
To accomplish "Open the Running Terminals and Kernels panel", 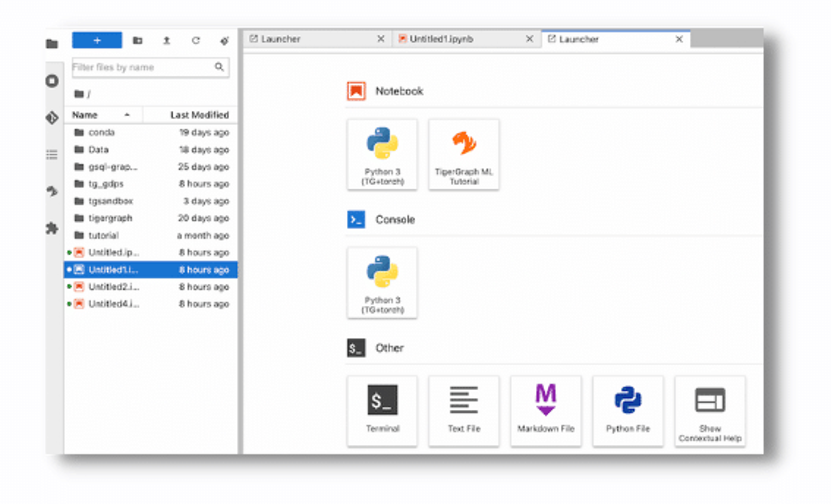I will (52, 81).
